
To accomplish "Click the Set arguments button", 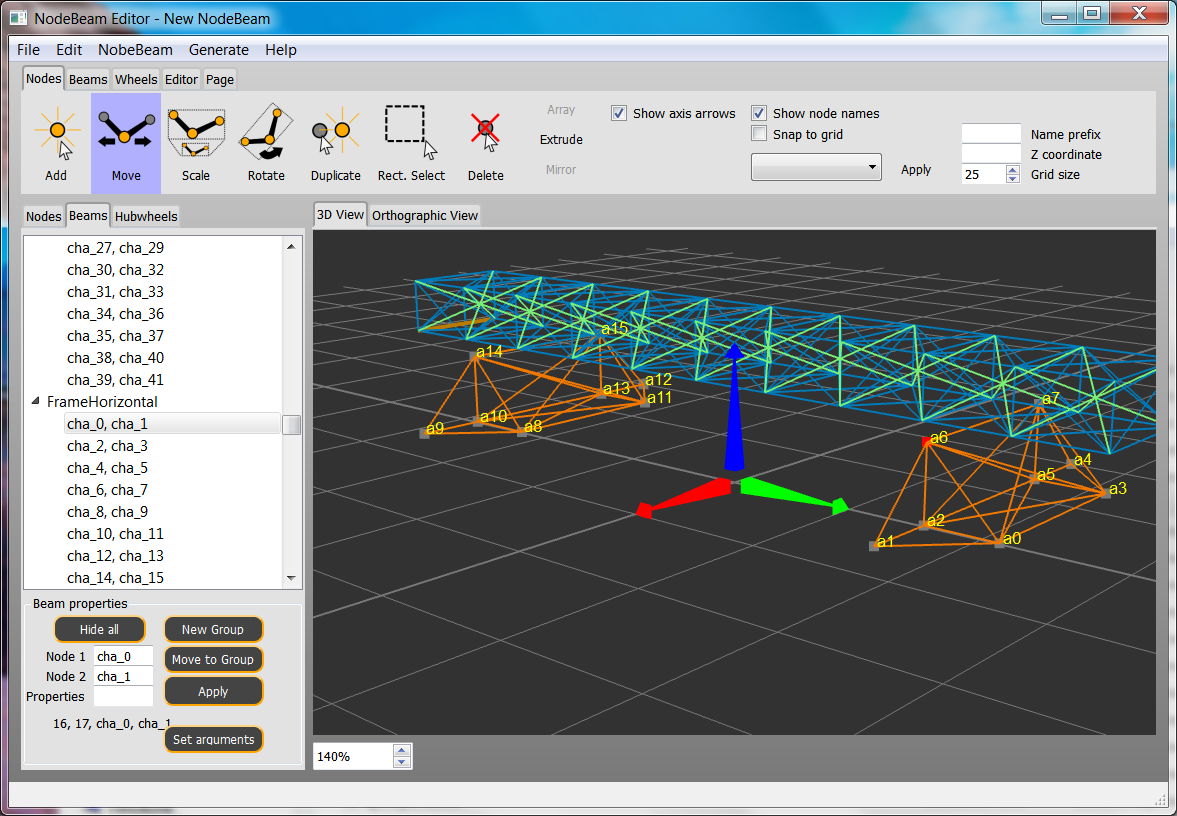I will [x=213, y=739].
